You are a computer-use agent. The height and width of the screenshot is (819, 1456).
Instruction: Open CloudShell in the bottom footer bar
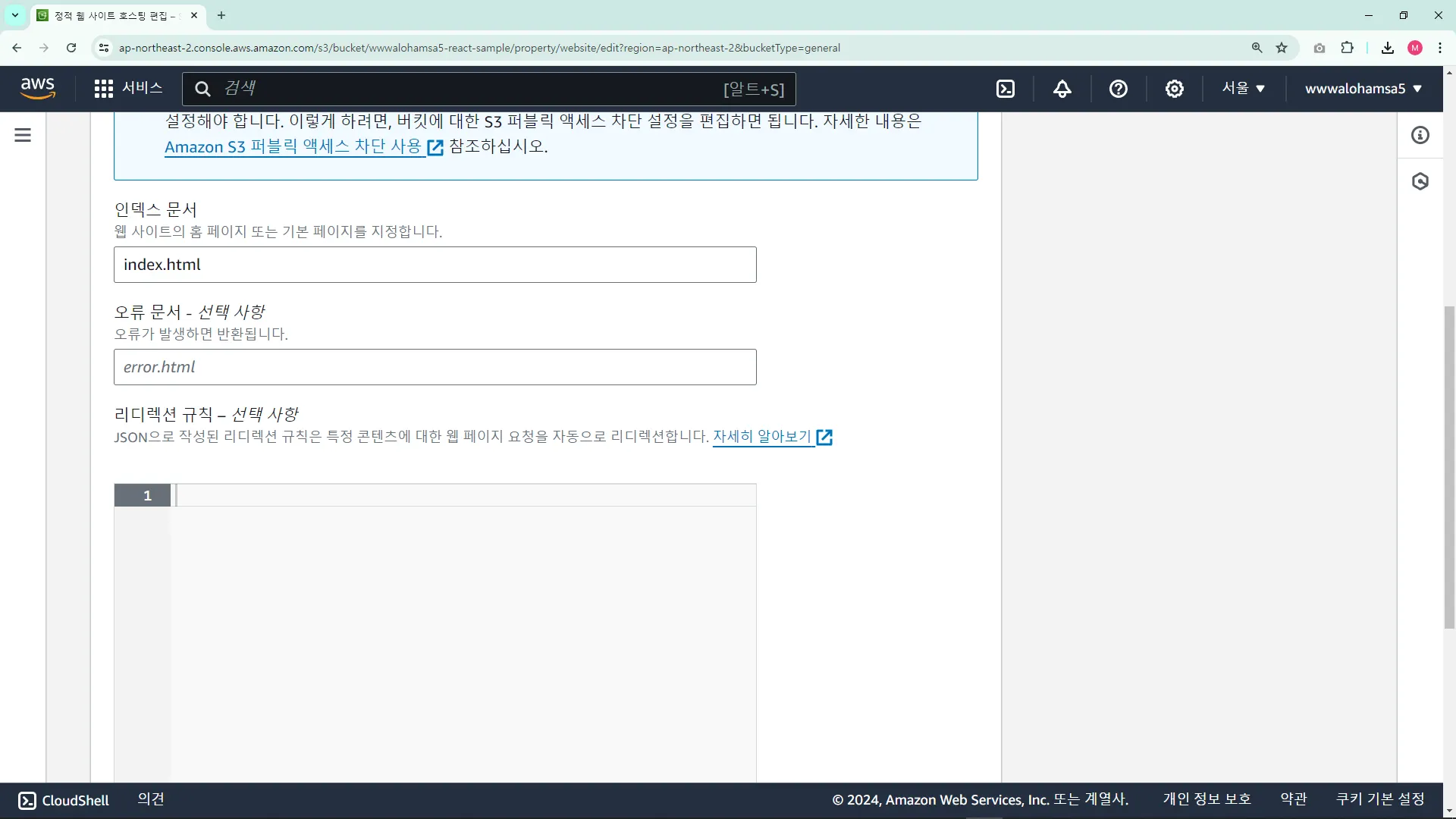pyautogui.click(x=64, y=800)
